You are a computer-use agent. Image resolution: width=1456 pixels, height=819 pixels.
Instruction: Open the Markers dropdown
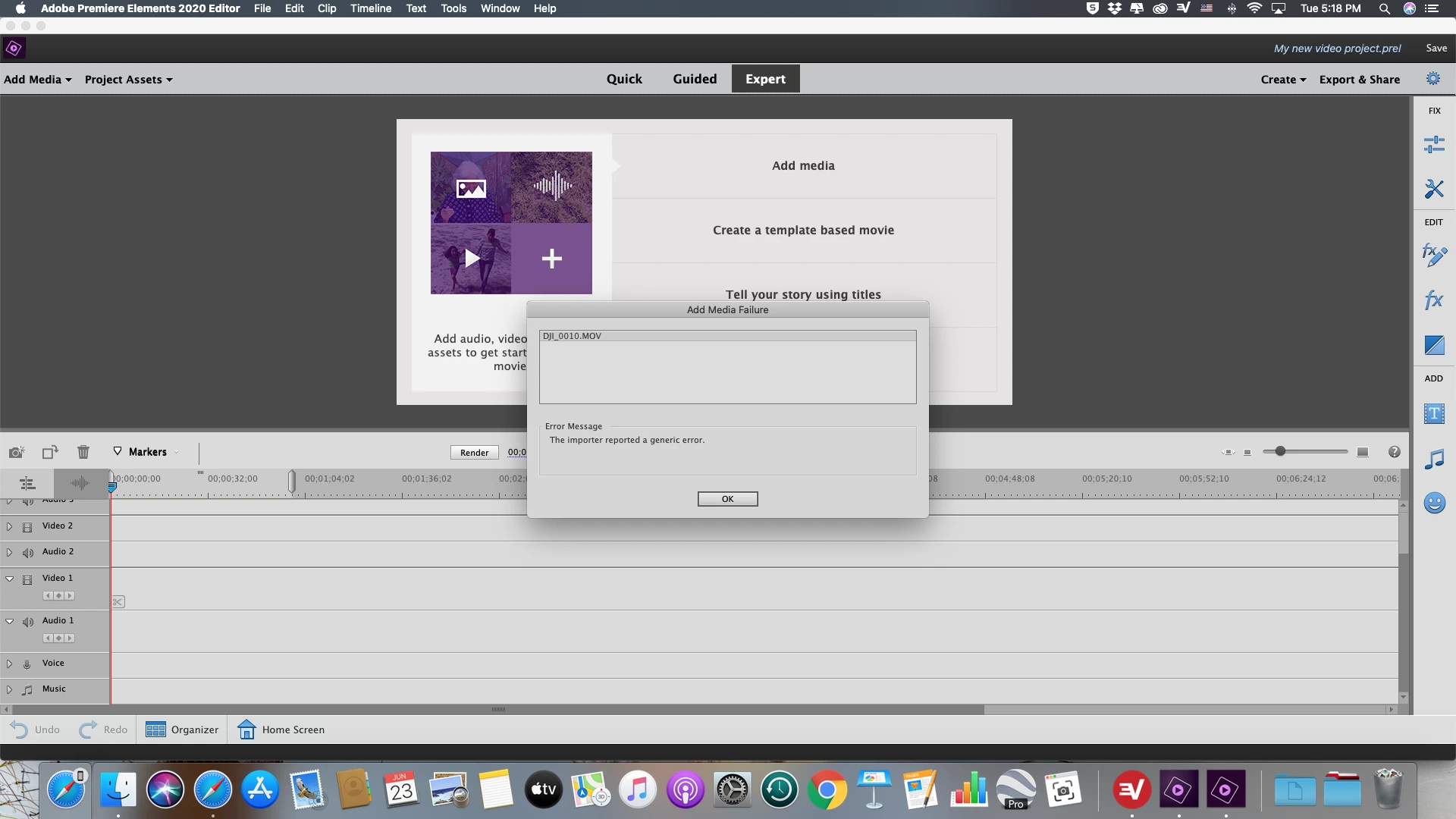[146, 452]
